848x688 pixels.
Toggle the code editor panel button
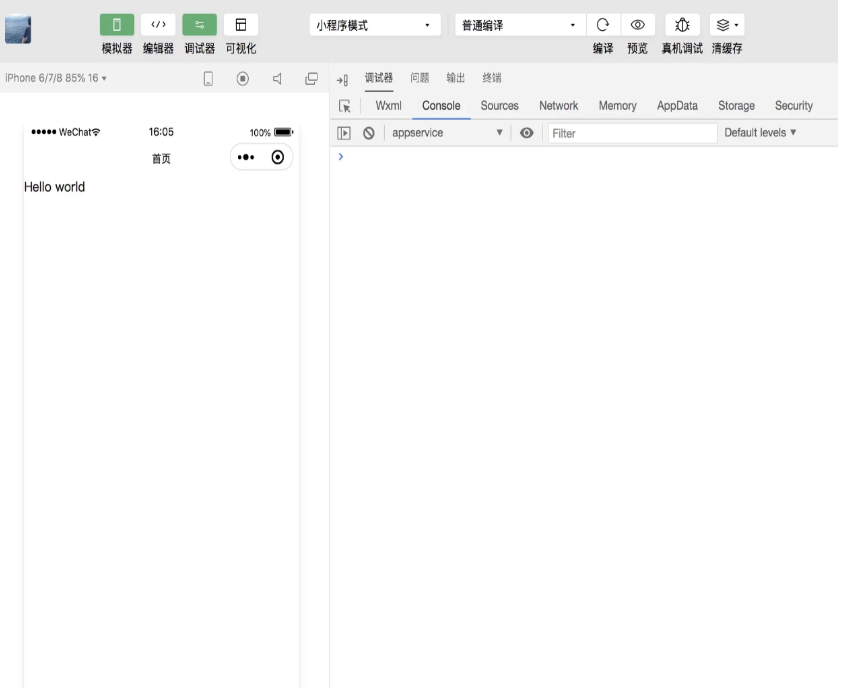pyautogui.click(x=158, y=25)
